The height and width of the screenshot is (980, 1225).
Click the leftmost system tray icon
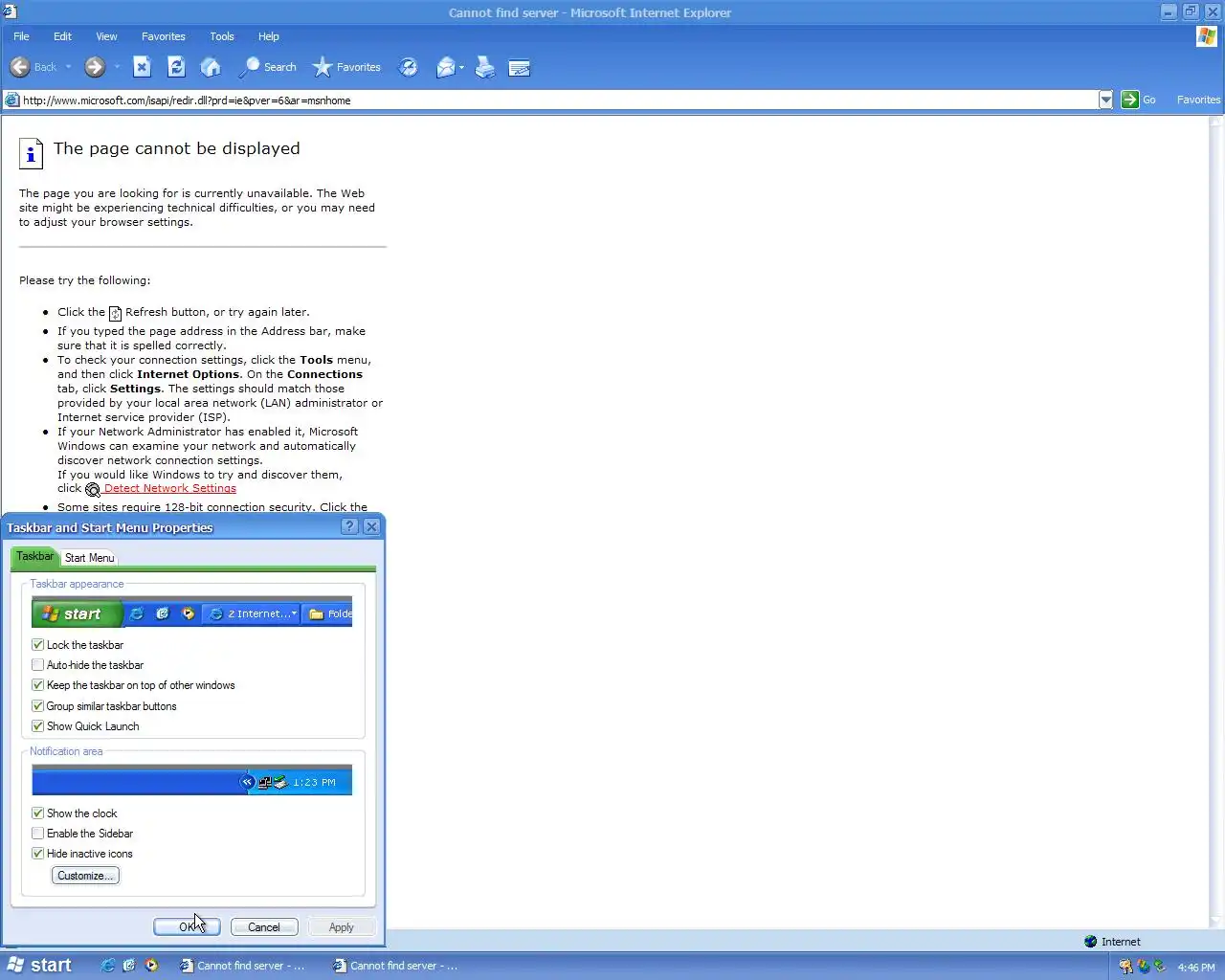click(1125, 967)
